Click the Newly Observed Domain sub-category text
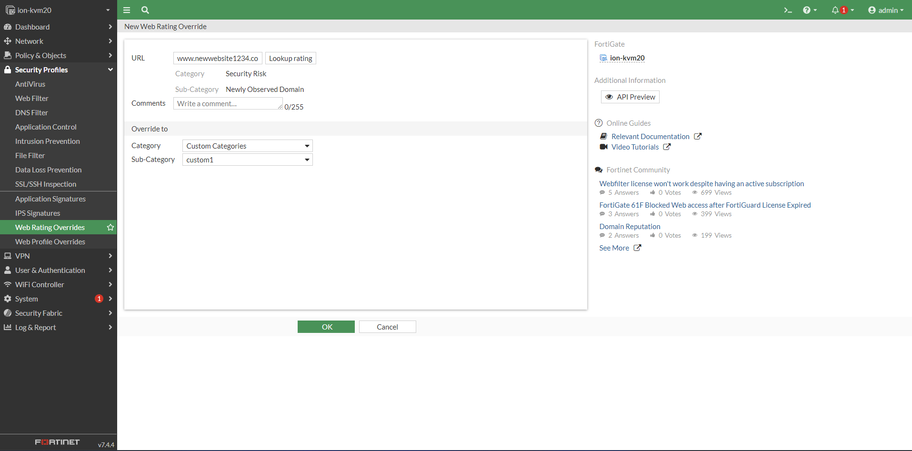The height and width of the screenshot is (451, 912). (x=265, y=90)
